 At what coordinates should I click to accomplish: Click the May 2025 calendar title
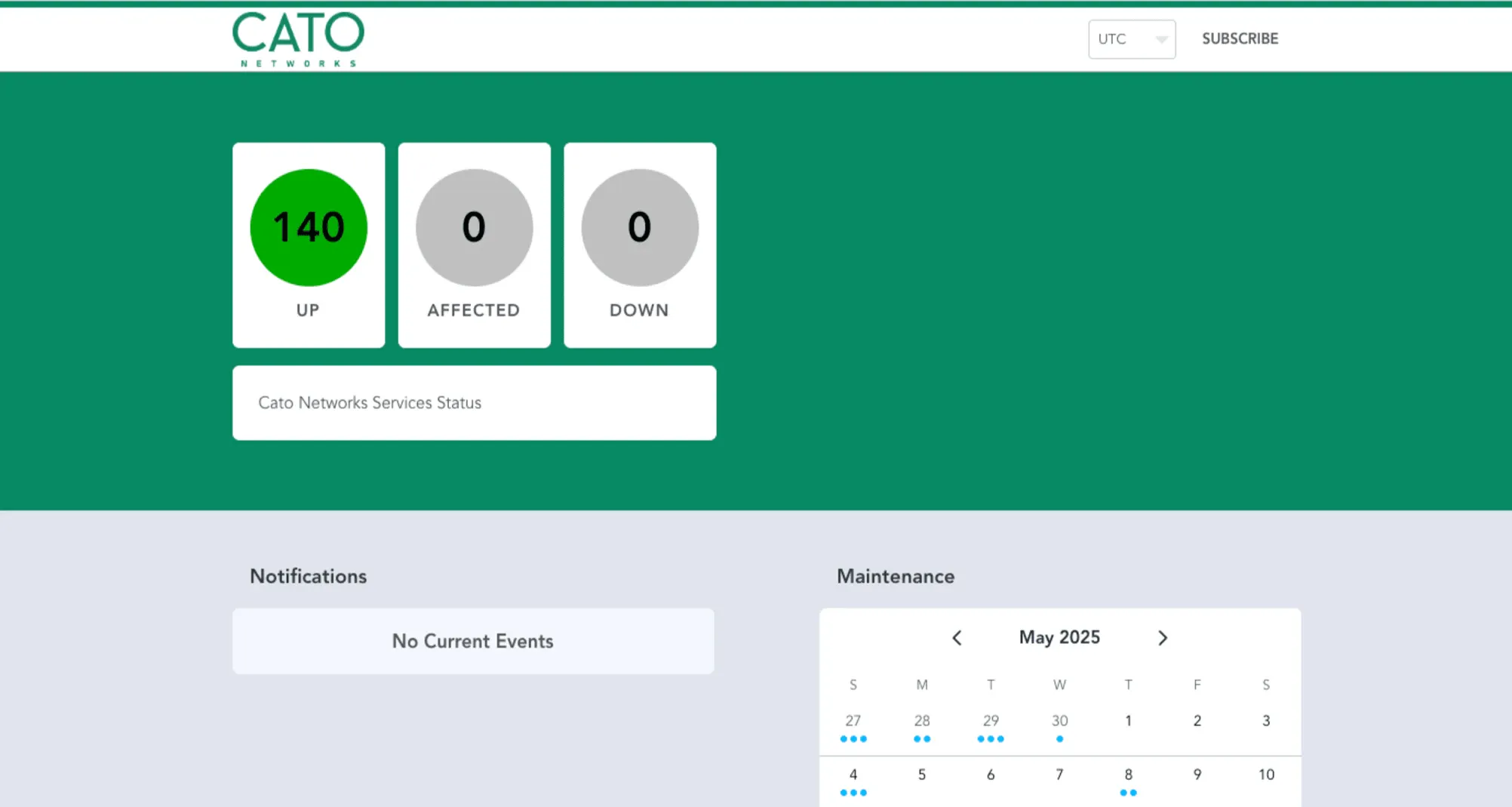coord(1059,637)
